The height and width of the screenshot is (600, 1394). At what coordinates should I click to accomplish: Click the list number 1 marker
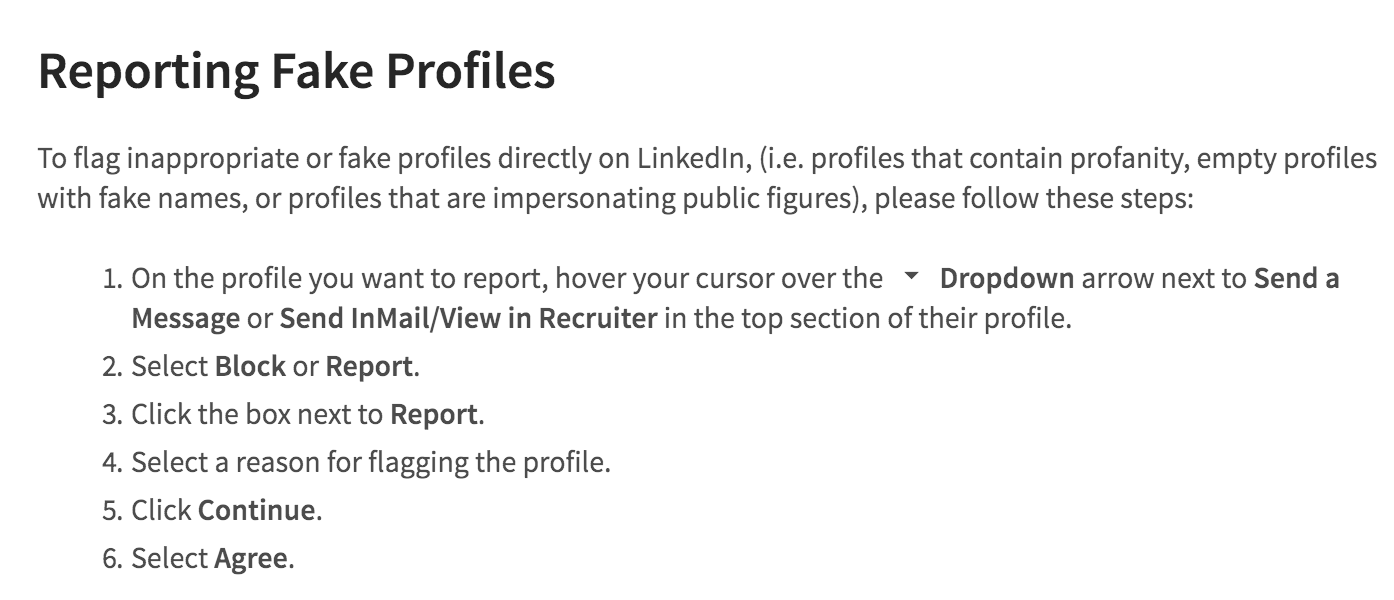coord(112,279)
